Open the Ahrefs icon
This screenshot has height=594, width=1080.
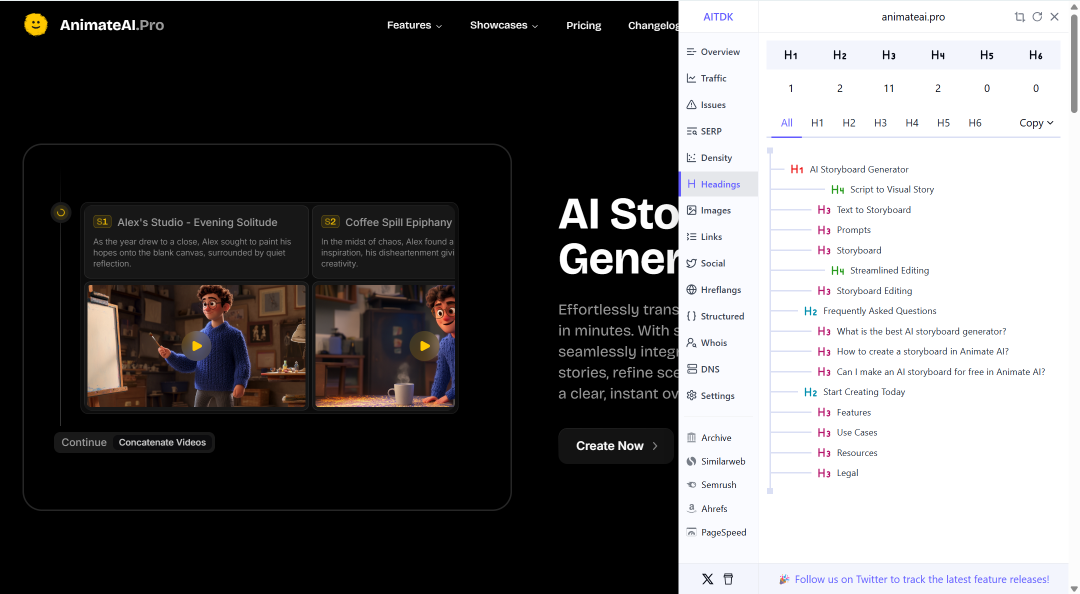point(691,509)
